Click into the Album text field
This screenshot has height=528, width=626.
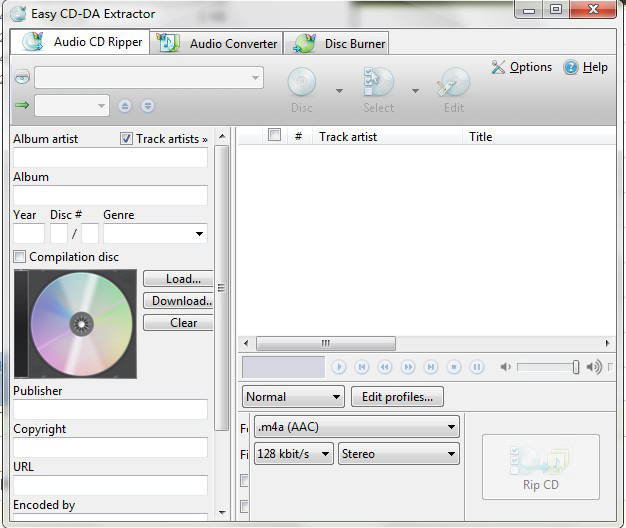click(111, 196)
